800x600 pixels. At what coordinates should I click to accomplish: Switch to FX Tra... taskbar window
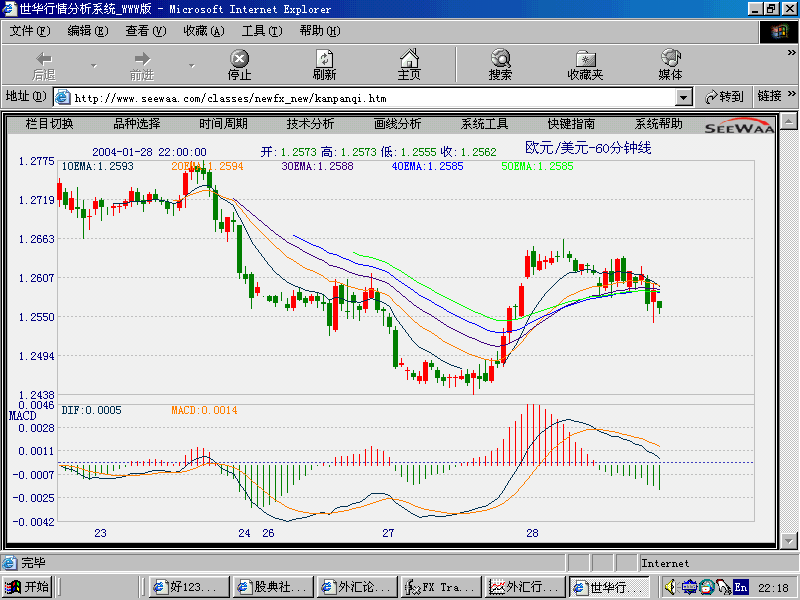441,587
